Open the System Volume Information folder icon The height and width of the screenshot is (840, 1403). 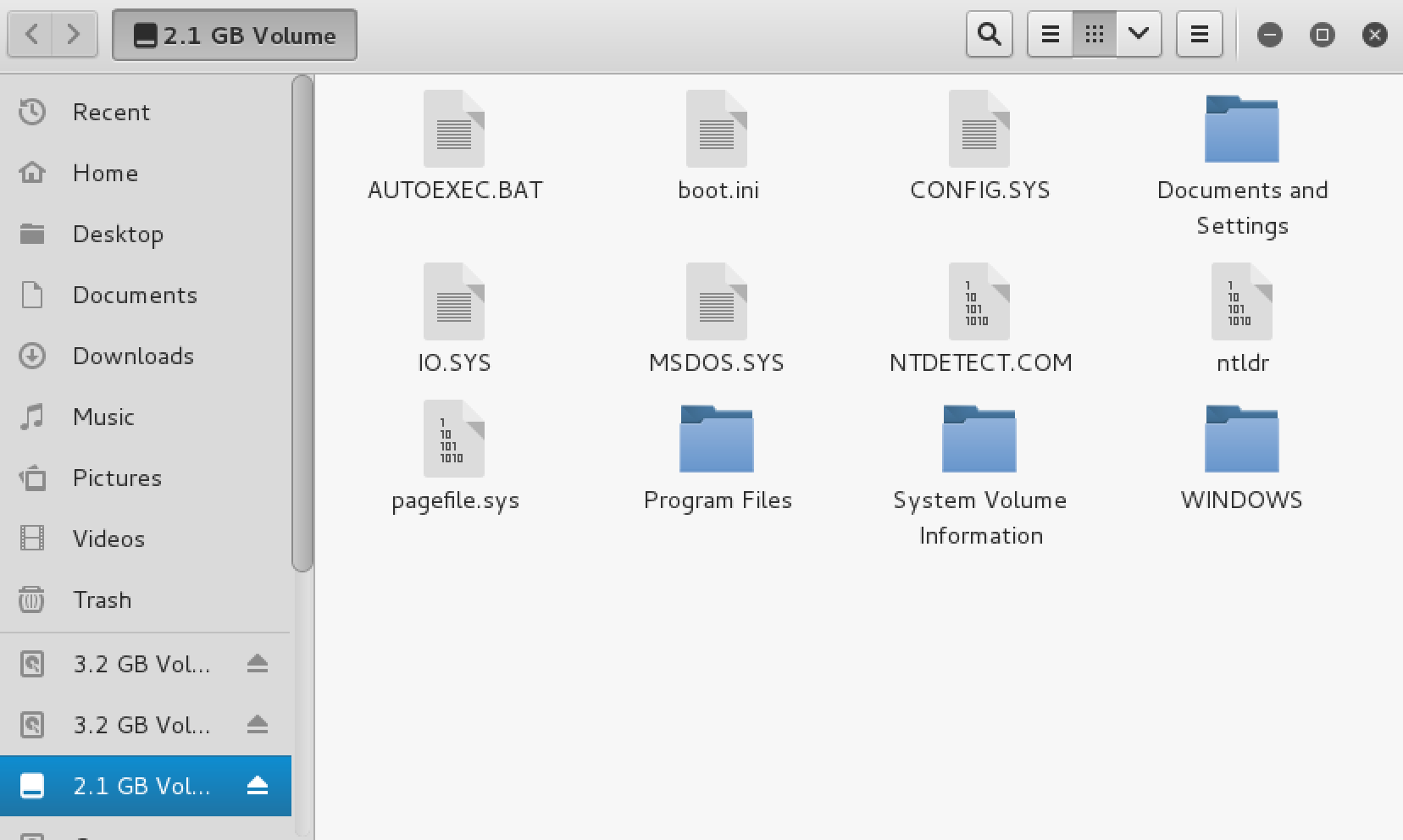pos(979,439)
